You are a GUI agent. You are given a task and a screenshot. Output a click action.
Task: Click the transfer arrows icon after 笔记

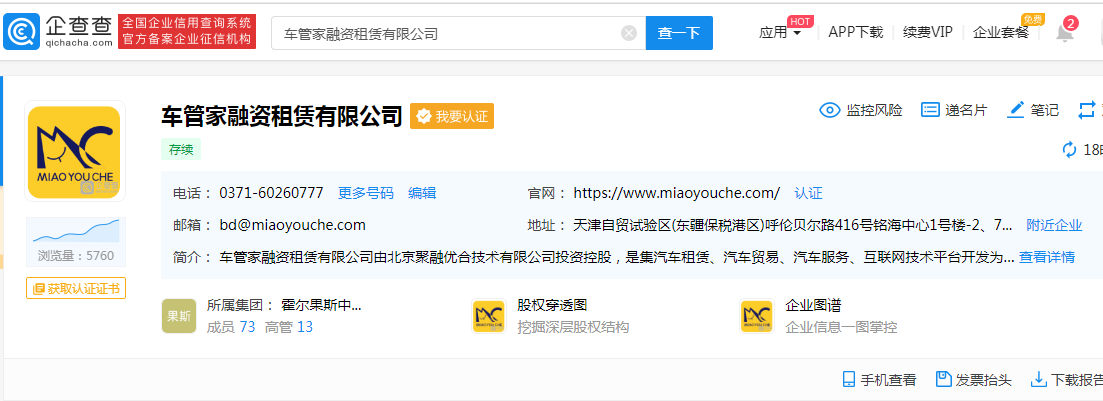1088,110
